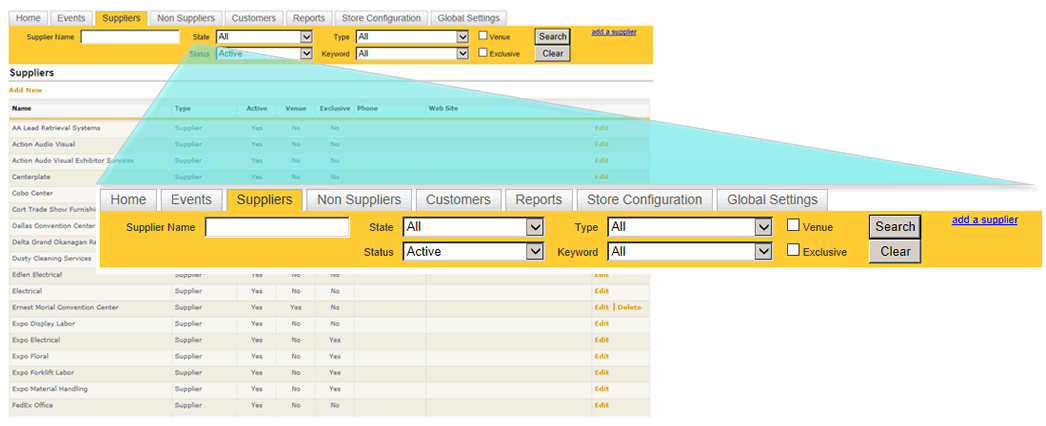
Task: Click the Name column header in the table
Action: click(21, 108)
